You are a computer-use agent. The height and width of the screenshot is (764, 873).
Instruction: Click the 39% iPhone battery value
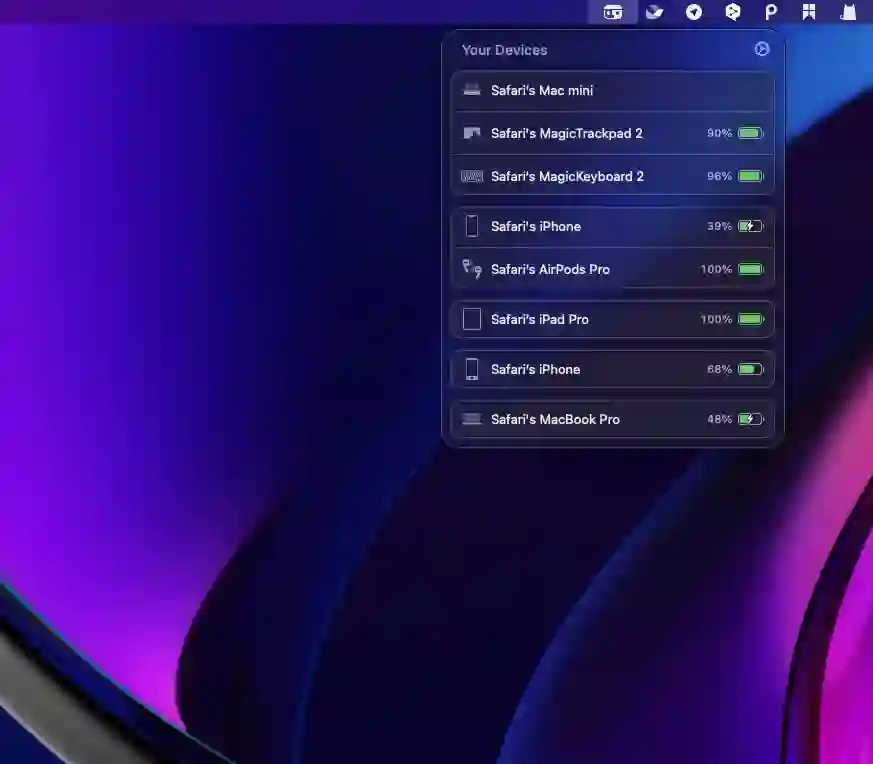[719, 226]
